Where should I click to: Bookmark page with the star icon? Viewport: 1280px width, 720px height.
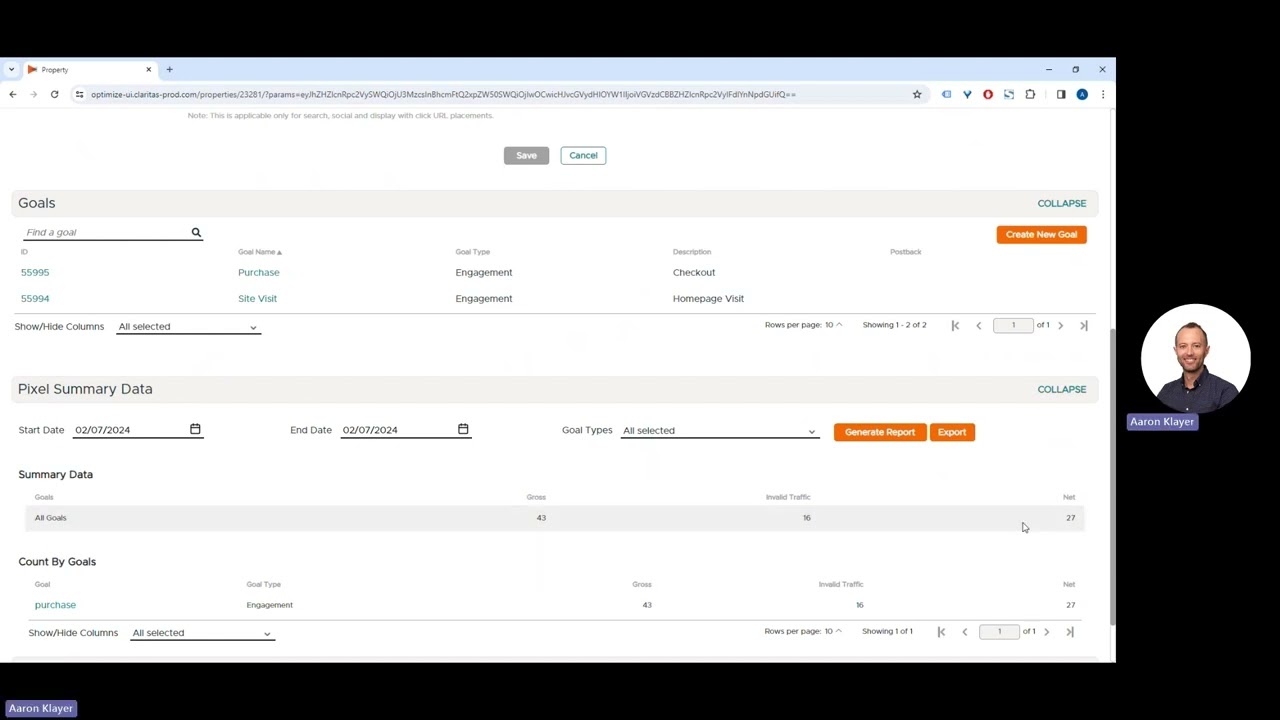click(916, 94)
